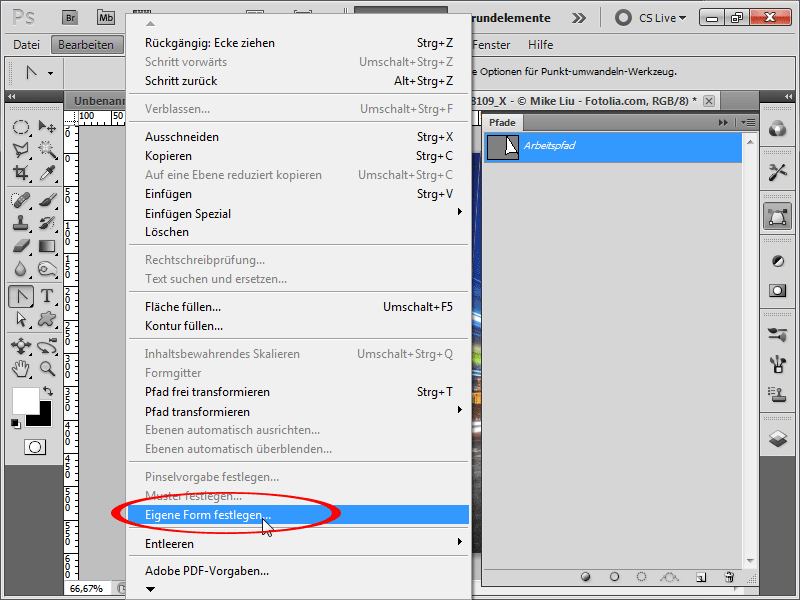Select the Custom Shape tool
The image size is (800, 600).
coord(47,319)
